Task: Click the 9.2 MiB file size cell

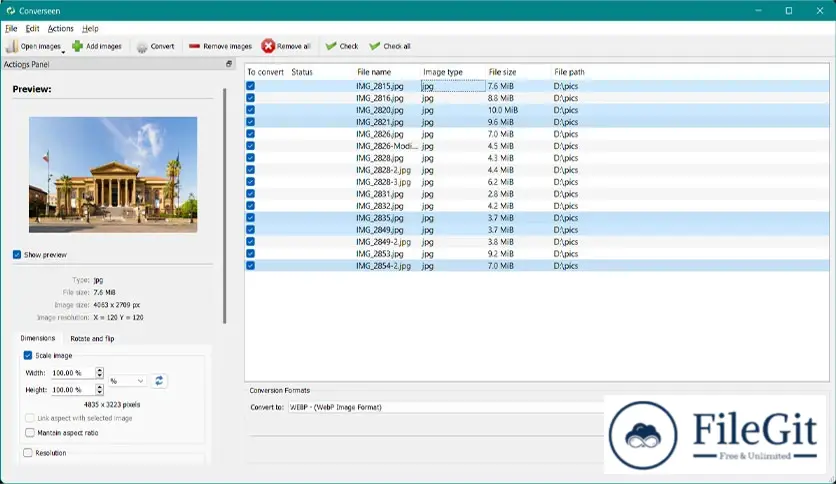Action: coord(501,254)
